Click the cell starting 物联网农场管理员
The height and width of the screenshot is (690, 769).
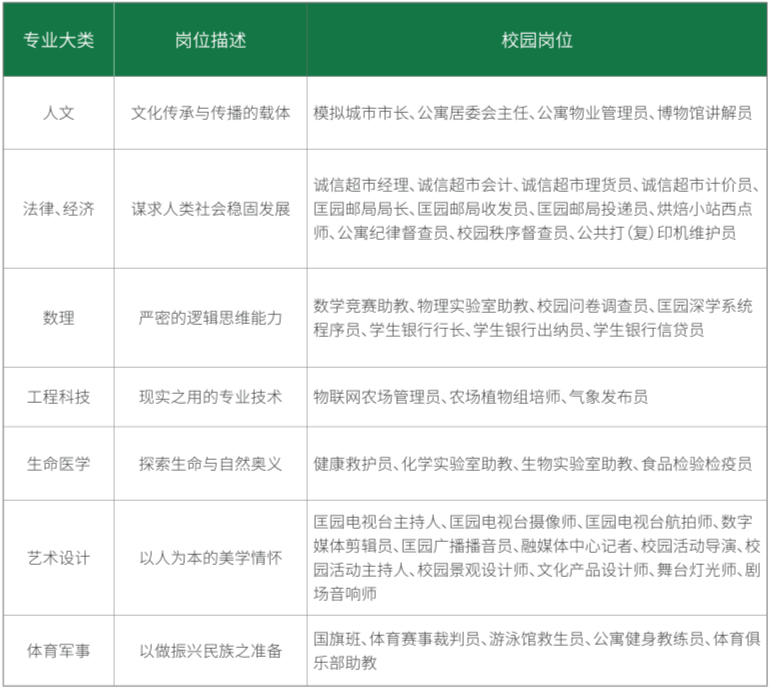point(537,397)
